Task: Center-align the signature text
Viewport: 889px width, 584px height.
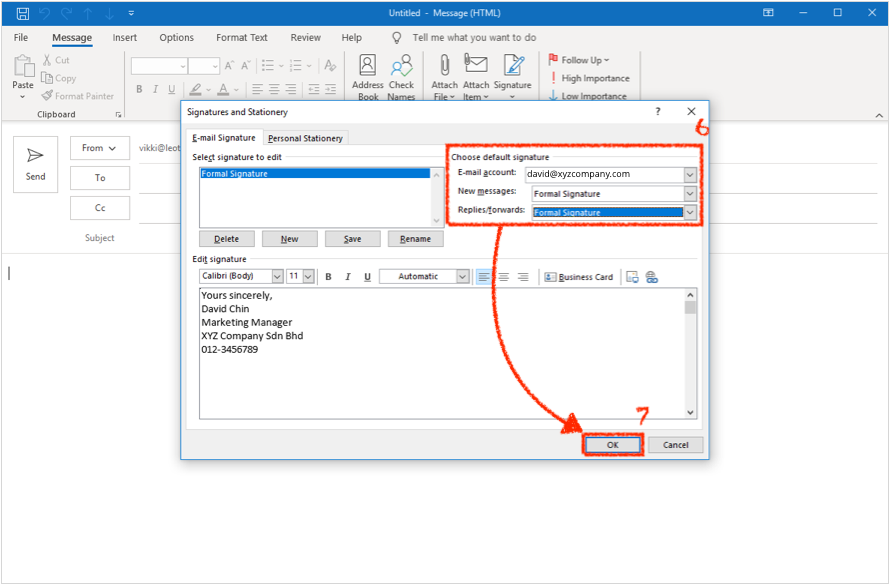Action: 503,277
